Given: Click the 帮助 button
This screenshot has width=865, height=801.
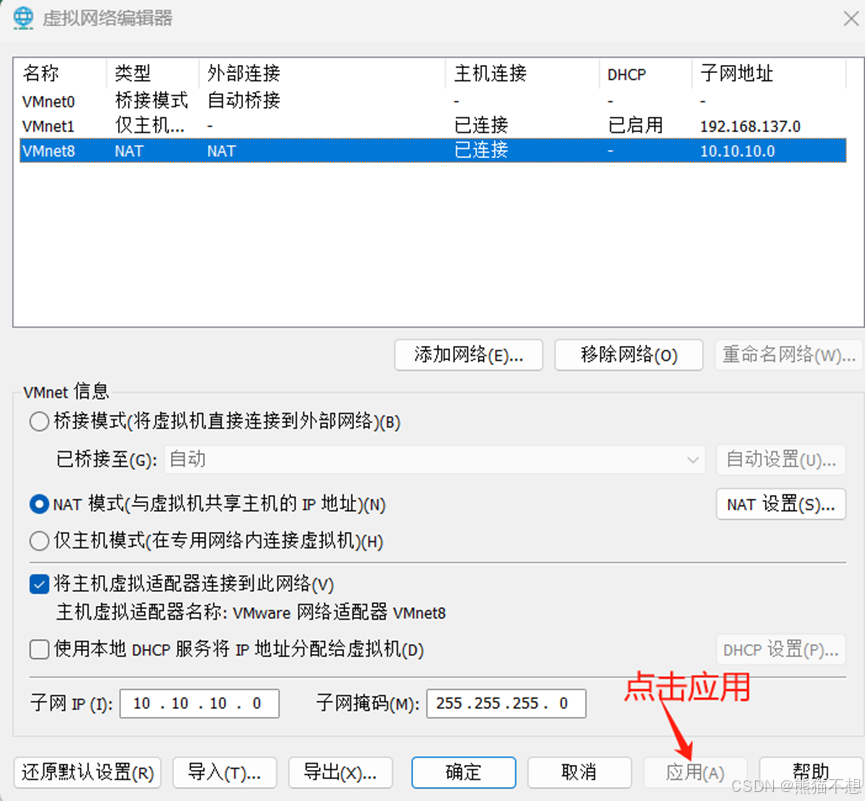Looking at the screenshot, I should (x=810, y=773).
